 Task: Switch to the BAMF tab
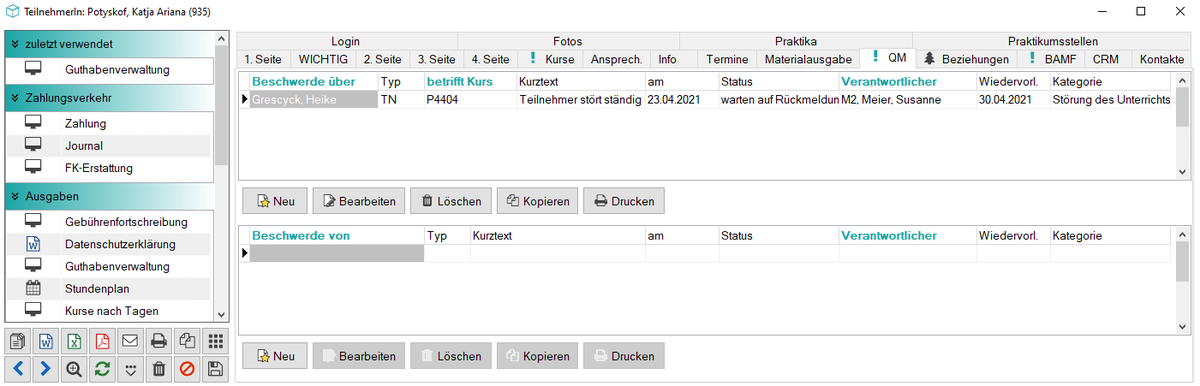pyautogui.click(x=1052, y=59)
